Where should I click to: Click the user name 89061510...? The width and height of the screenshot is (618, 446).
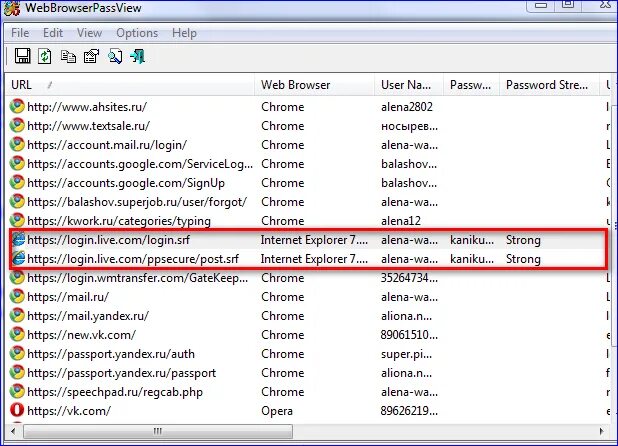click(409, 334)
